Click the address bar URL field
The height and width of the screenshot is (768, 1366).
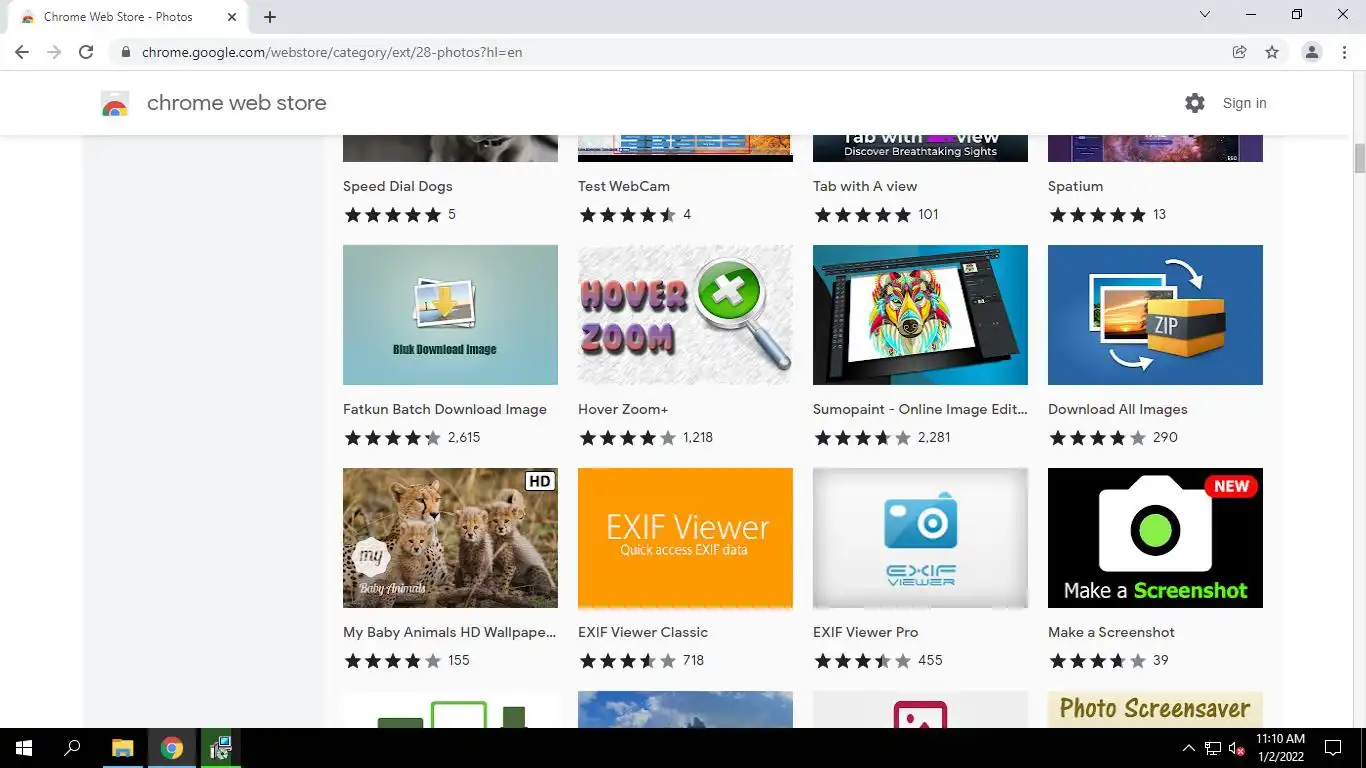pos(670,52)
